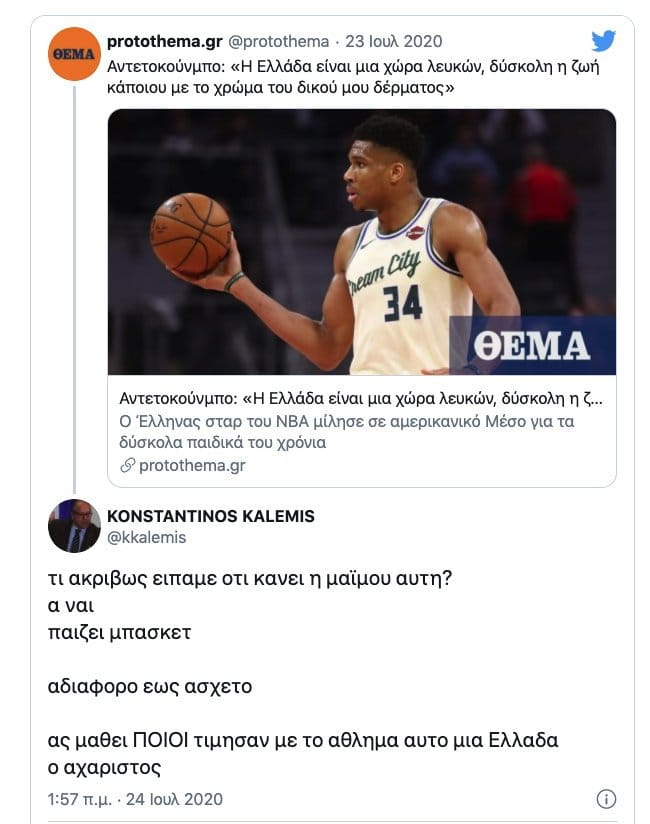The image size is (650, 824).
Task: Click the reply line ending ο αχαριστος
Action: 105,768
